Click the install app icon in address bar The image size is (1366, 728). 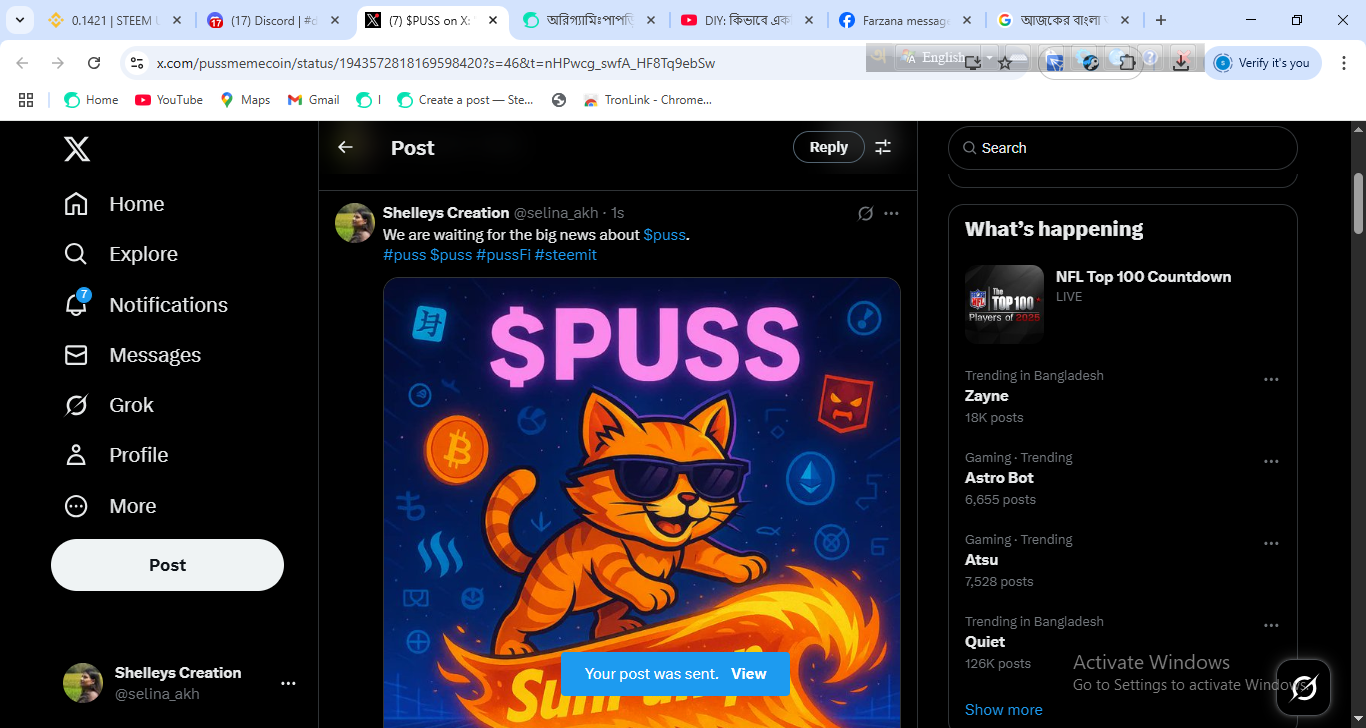tap(973, 62)
